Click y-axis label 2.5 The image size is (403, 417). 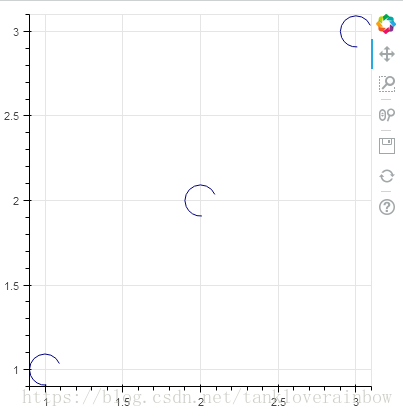[x=12, y=116]
